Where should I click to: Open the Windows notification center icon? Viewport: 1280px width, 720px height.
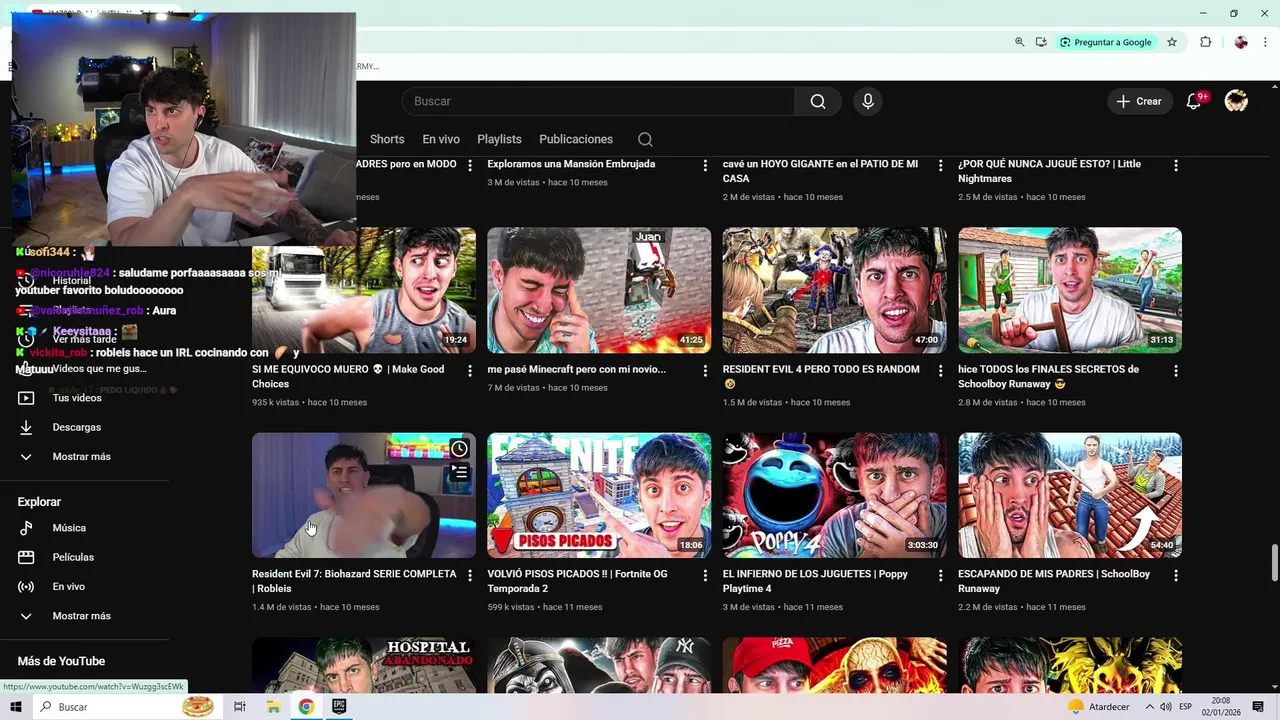(1258, 707)
